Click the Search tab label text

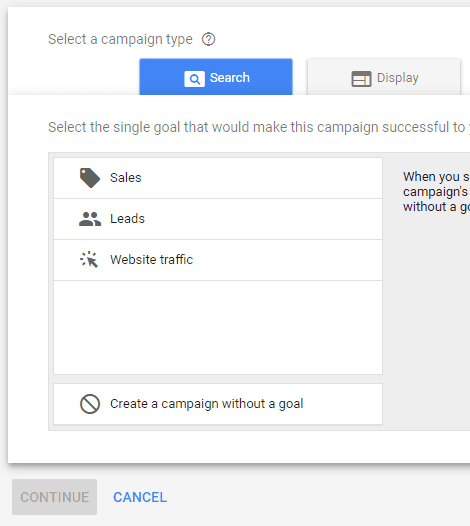tap(230, 77)
